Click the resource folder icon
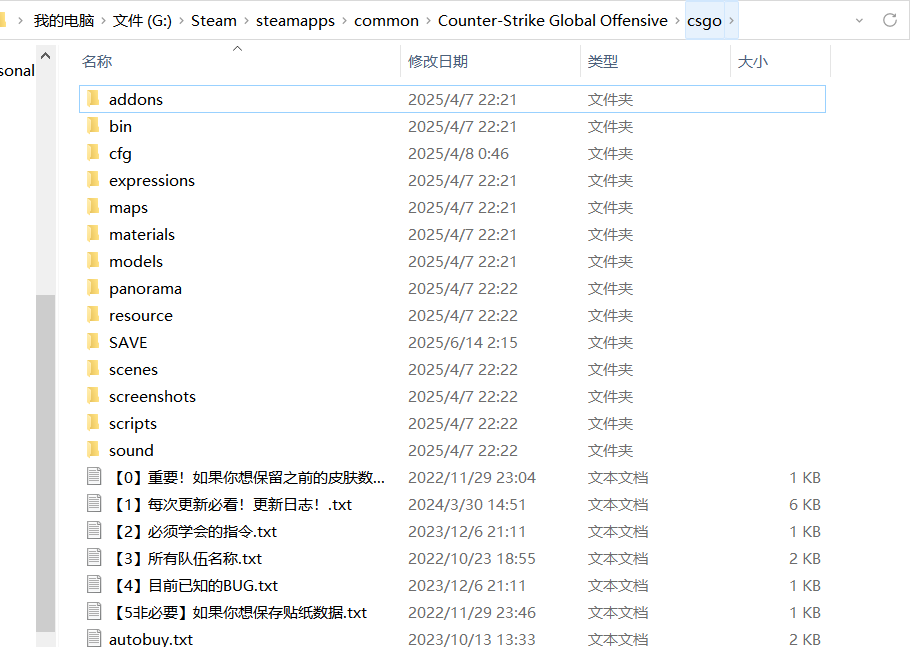The height and width of the screenshot is (647, 916). [x=93, y=315]
